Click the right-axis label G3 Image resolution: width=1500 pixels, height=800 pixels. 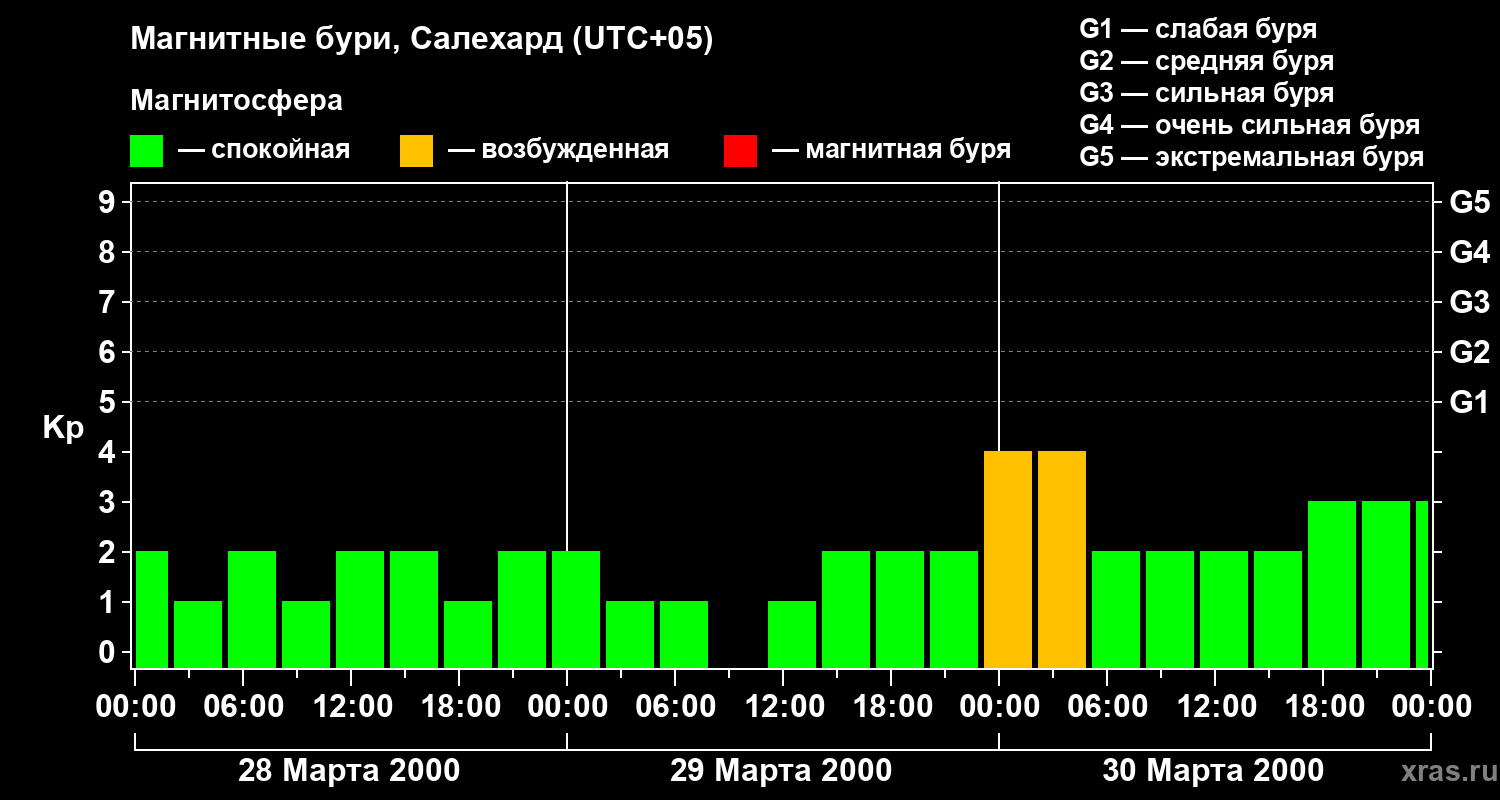click(x=1469, y=302)
